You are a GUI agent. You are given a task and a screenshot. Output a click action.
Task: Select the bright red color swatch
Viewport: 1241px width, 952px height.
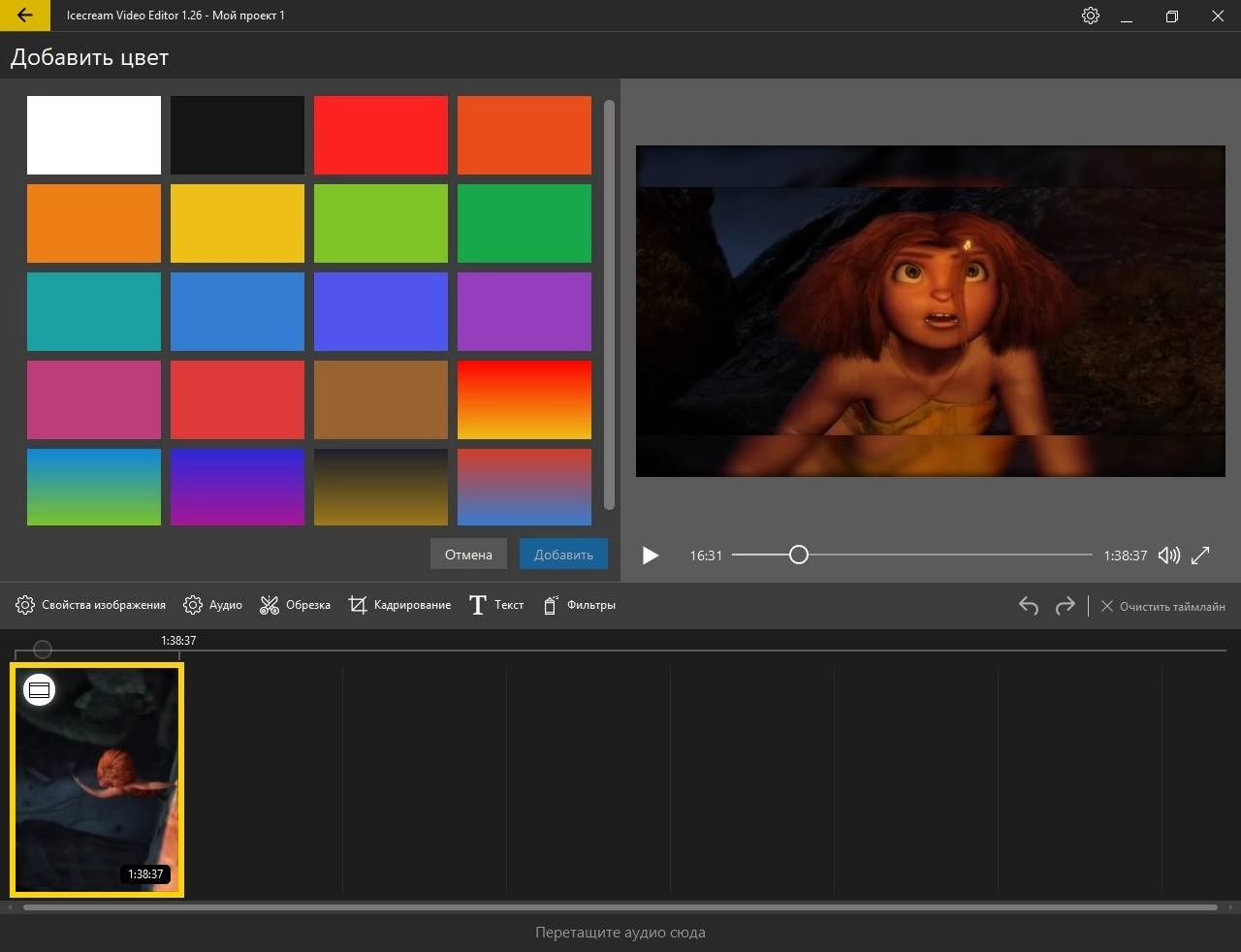(381, 135)
